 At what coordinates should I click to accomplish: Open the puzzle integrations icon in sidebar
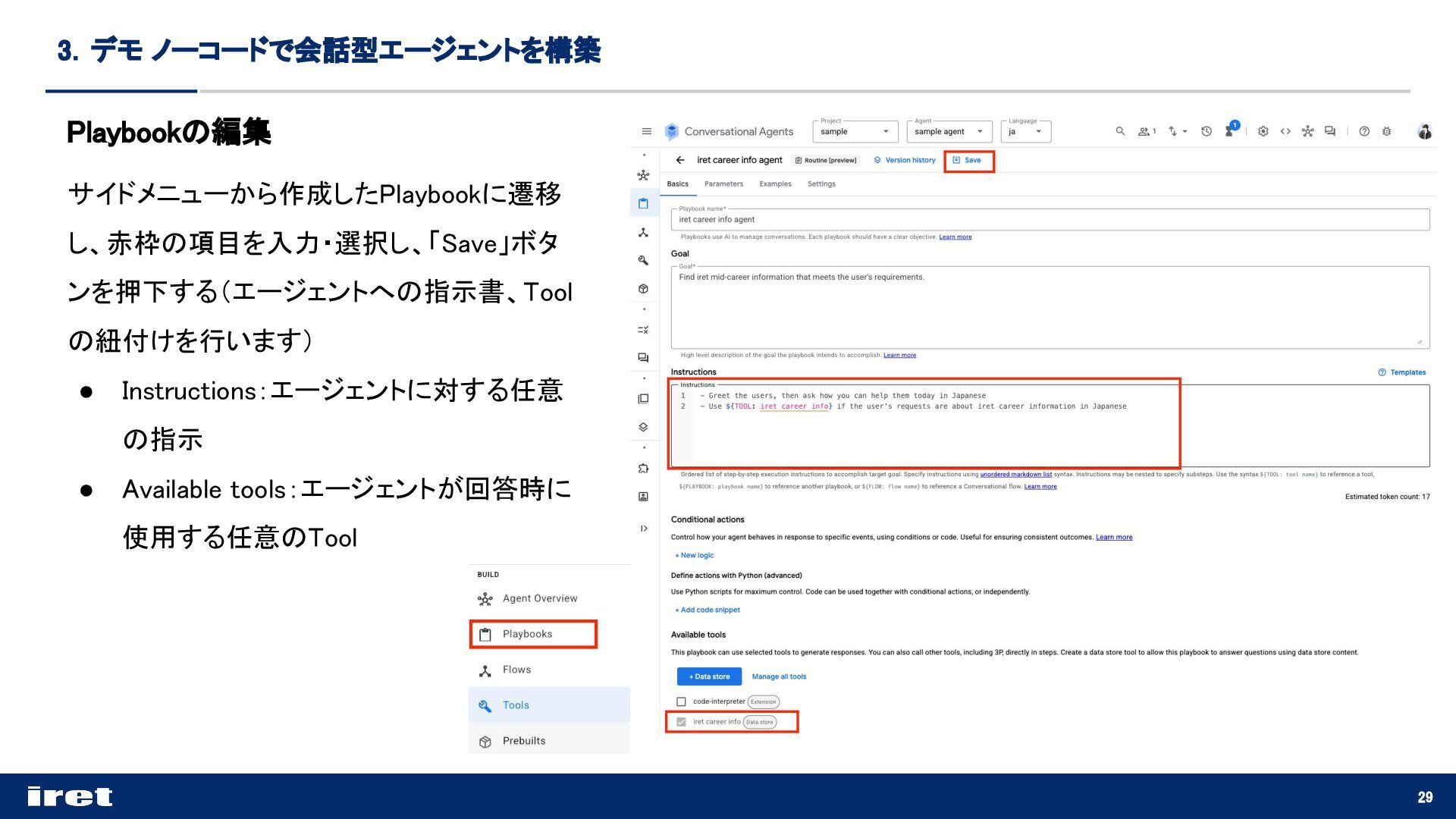pos(643,468)
